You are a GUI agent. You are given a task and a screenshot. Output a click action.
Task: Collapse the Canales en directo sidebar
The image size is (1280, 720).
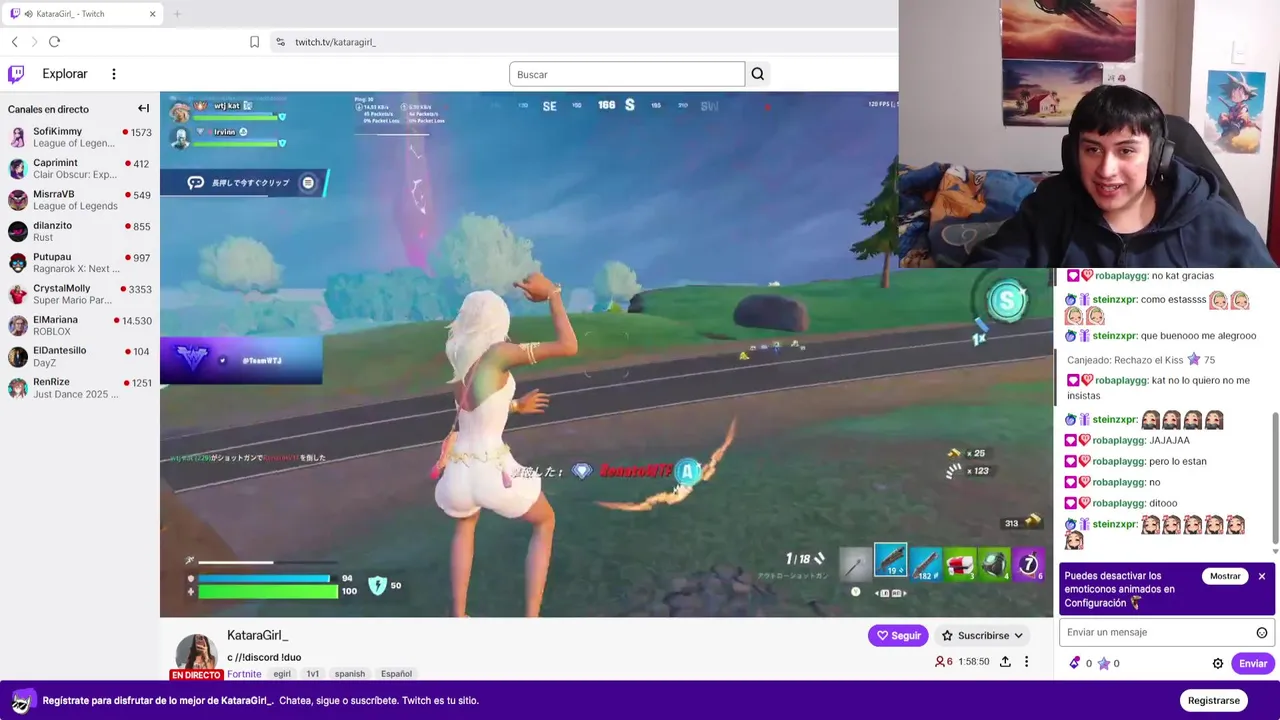143,108
